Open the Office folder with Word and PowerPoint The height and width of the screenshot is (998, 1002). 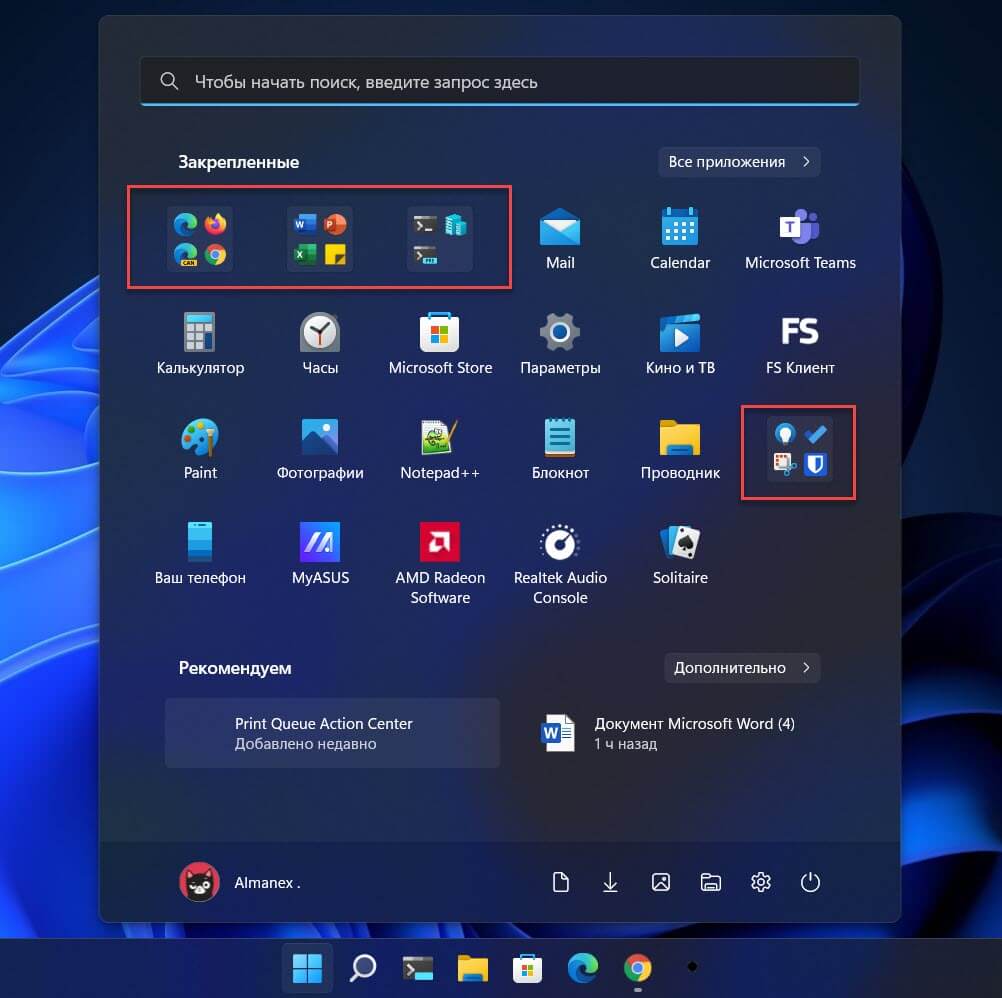320,238
